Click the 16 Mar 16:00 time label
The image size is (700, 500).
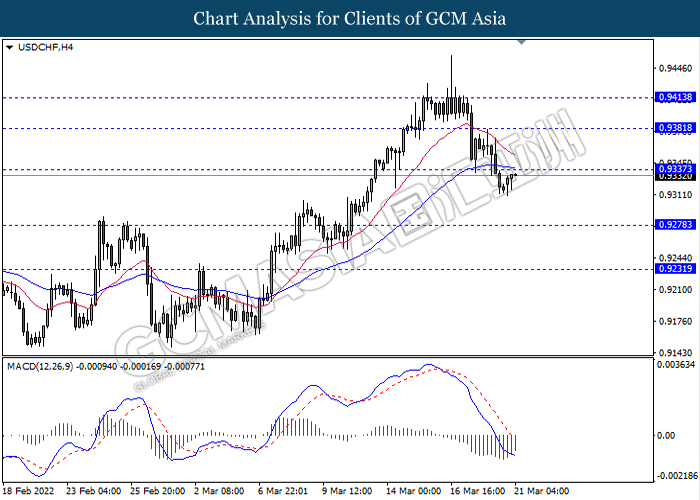click(478, 491)
